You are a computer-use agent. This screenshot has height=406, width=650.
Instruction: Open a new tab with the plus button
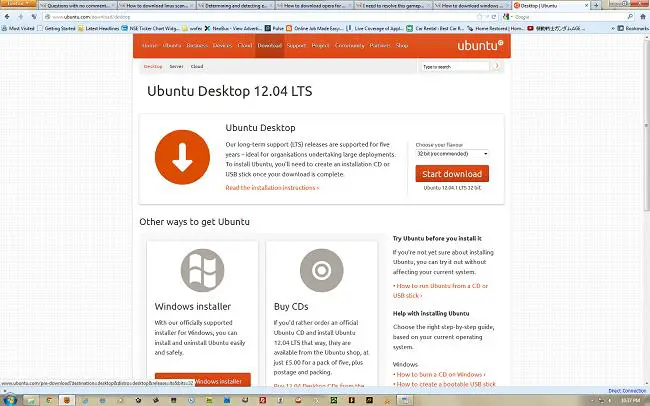coord(596,5)
